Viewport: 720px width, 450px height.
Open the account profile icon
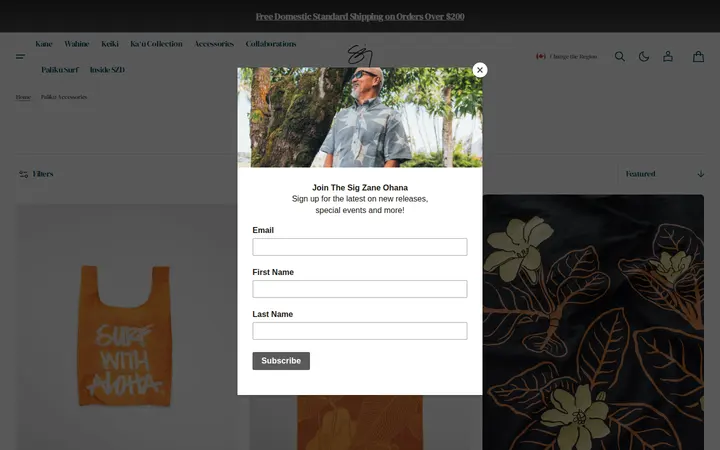[668, 56]
